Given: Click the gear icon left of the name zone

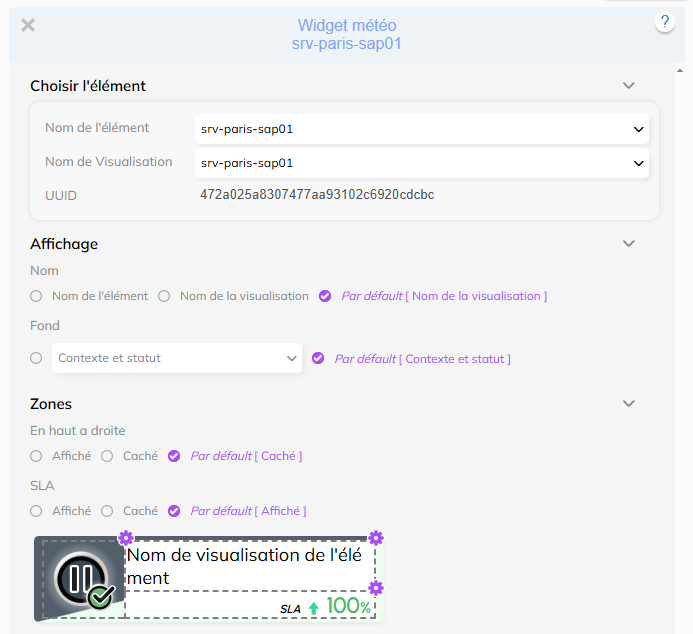Looking at the screenshot, I should (x=126, y=538).
